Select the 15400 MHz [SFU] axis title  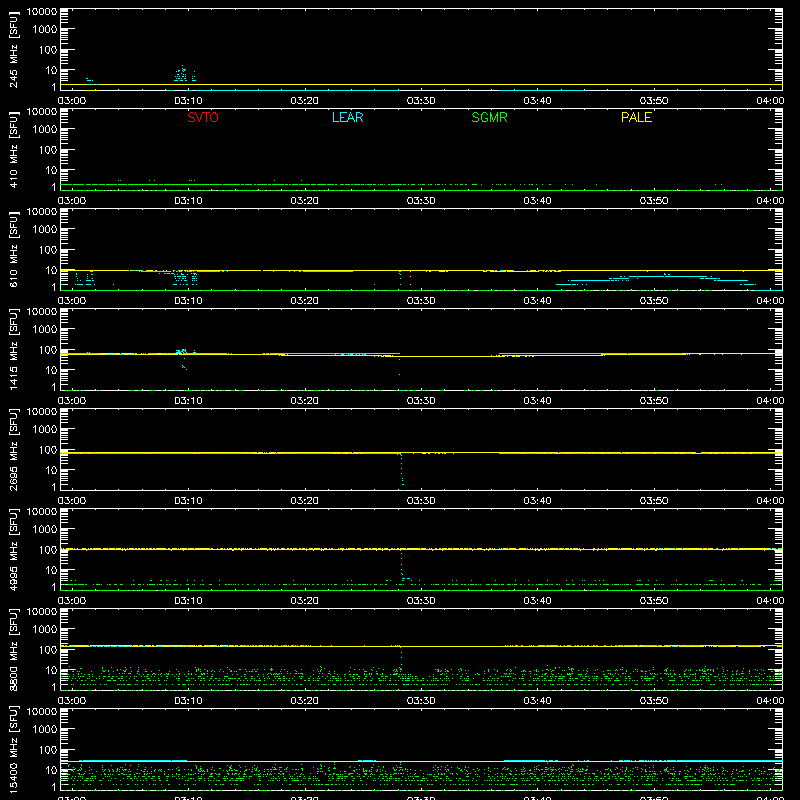point(13,750)
